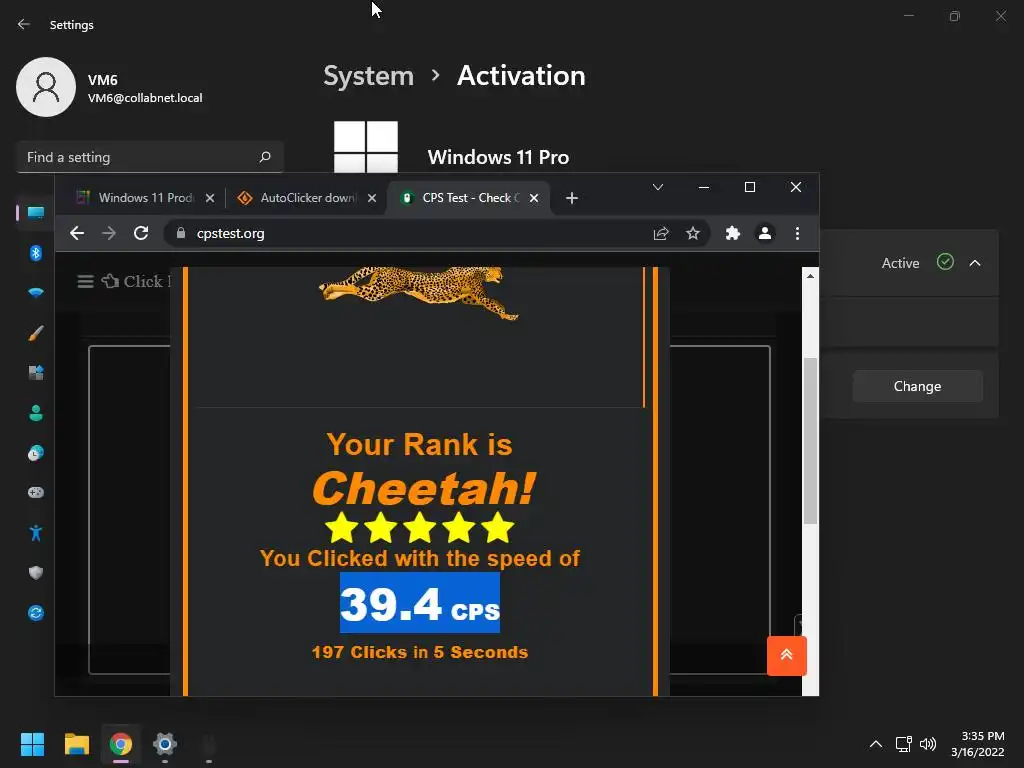Click scrollbar up arrow in Chrome
1024x768 pixels.
coord(810,276)
